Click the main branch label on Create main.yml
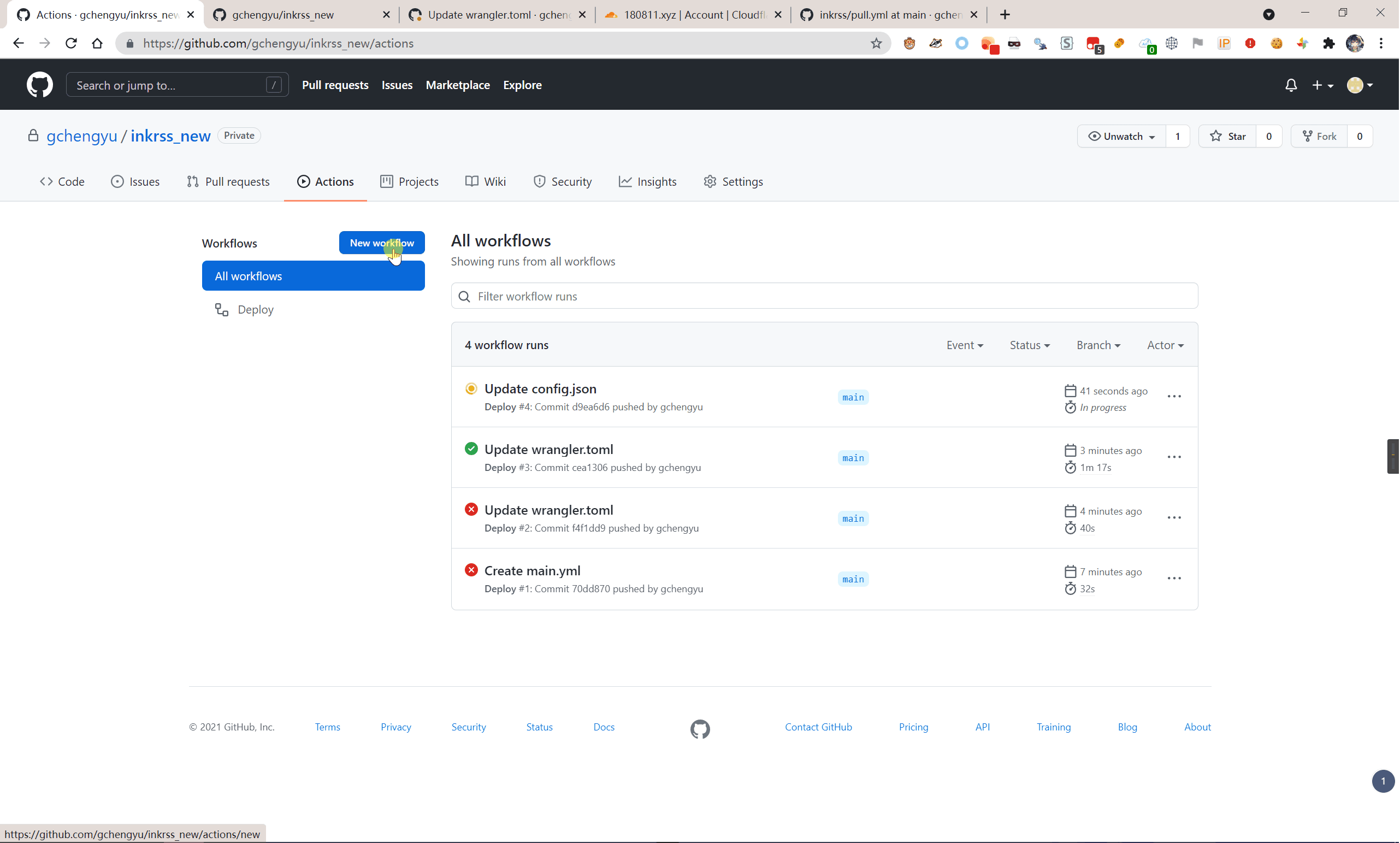This screenshot has height=843, width=1400. click(853, 580)
